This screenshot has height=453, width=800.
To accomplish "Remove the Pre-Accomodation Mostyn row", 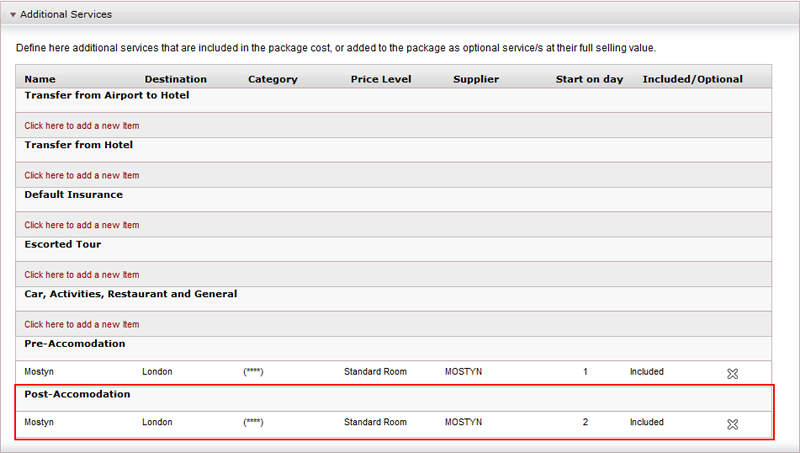I will [x=732, y=373].
